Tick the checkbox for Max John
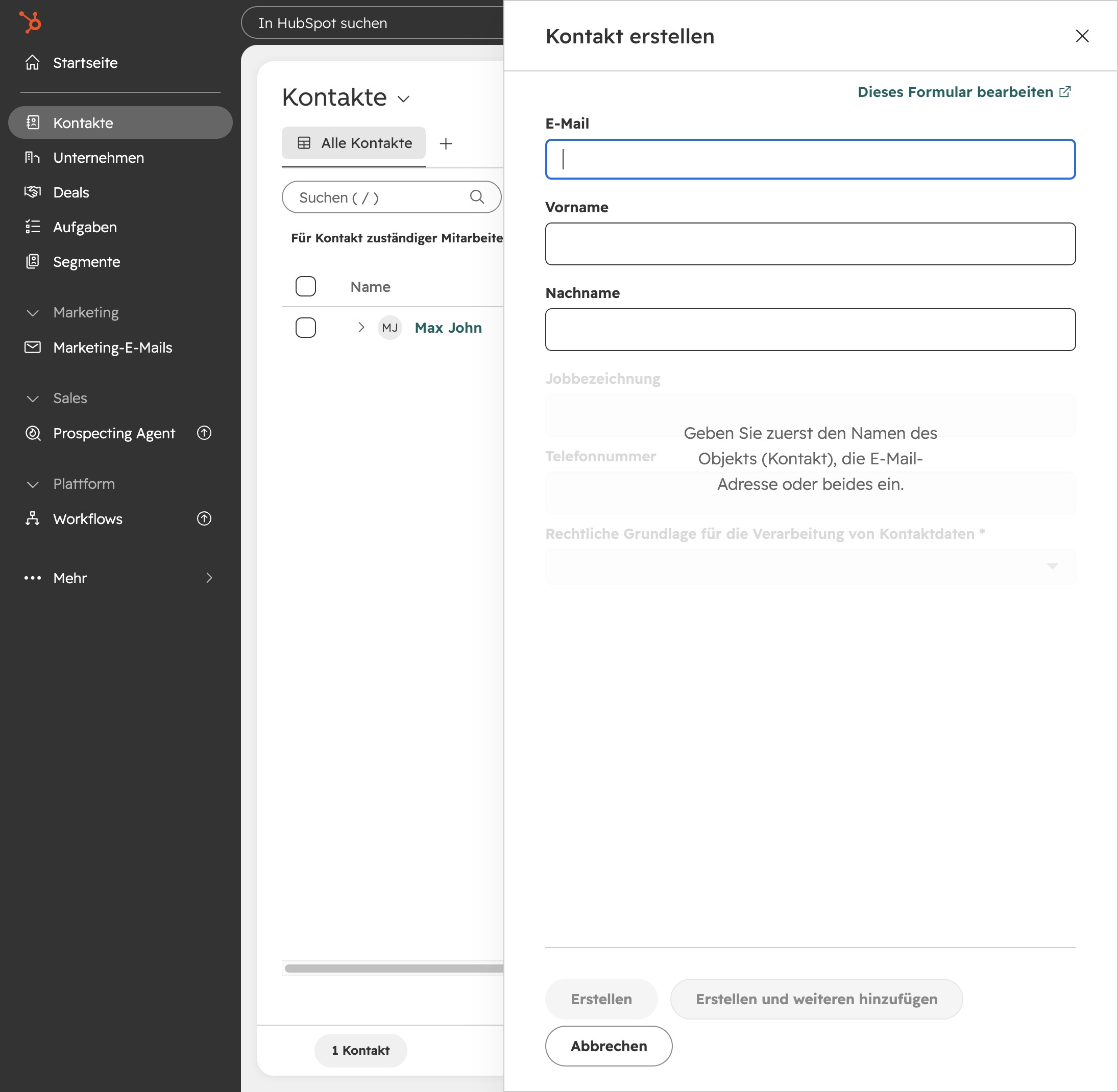This screenshot has width=1118, height=1092. pyautogui.click(x=306, y=328)
